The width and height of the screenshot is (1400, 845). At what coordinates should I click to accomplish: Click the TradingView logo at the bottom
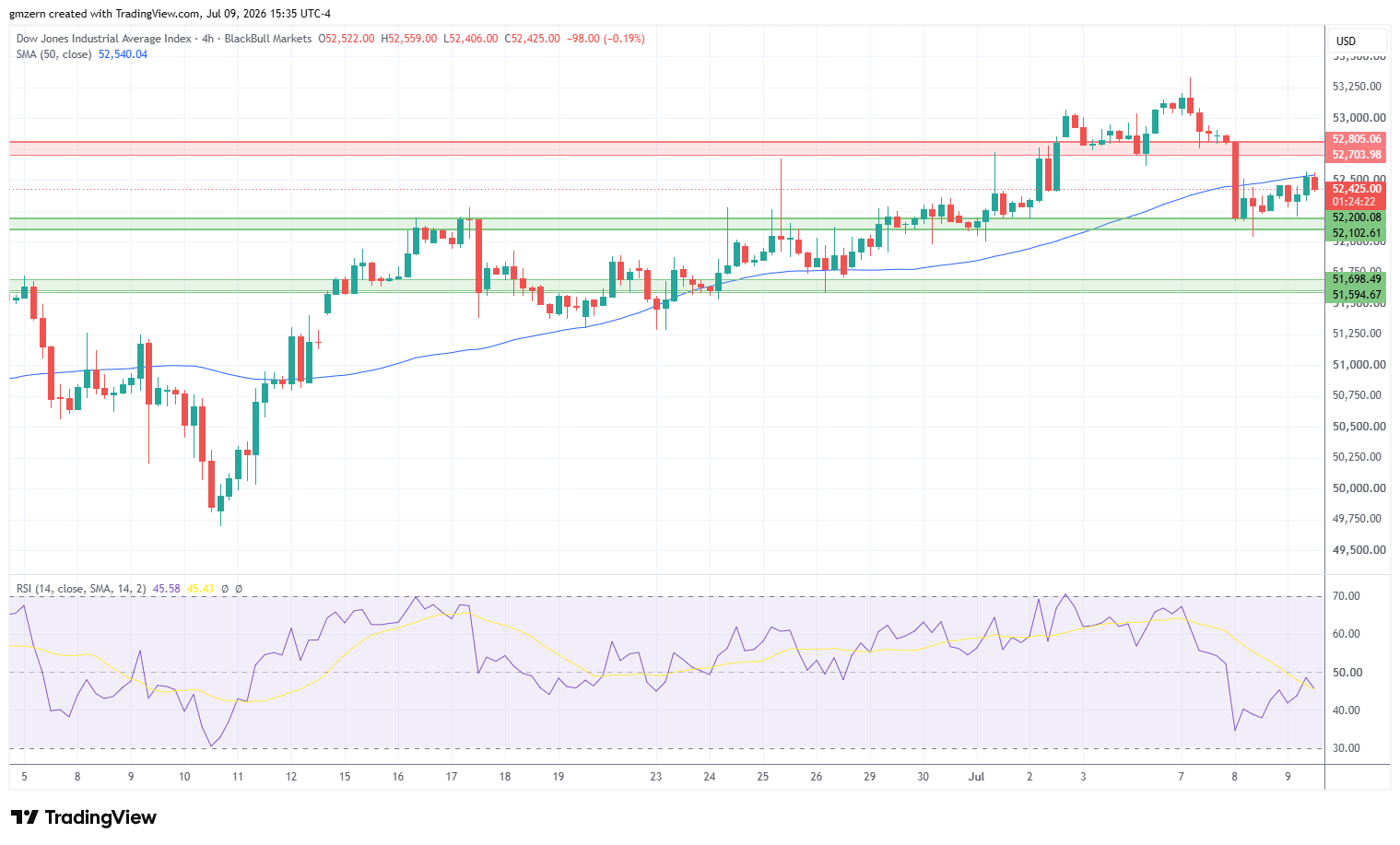click(x=83, y=817)
